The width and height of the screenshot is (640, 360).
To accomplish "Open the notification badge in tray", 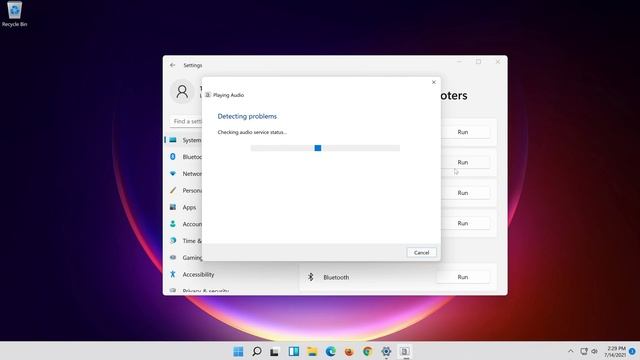I will (632, 351).
